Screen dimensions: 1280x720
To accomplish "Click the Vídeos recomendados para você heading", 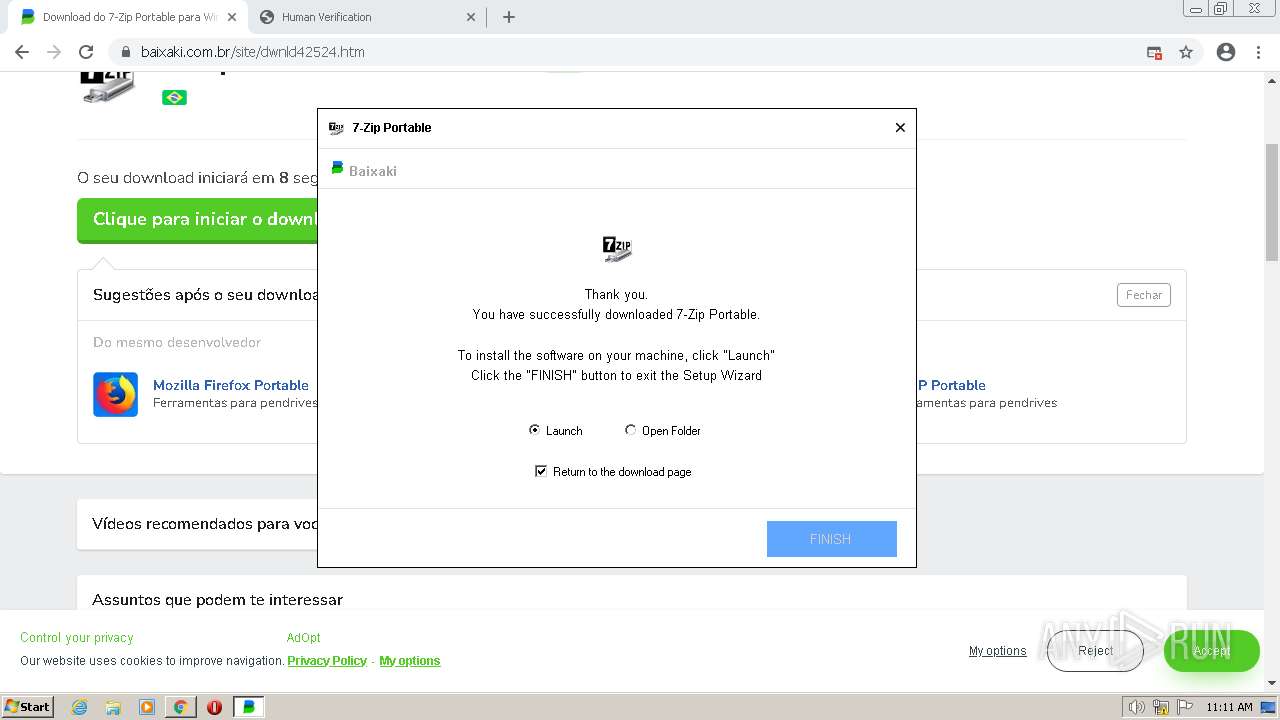I will coord(205,524).
